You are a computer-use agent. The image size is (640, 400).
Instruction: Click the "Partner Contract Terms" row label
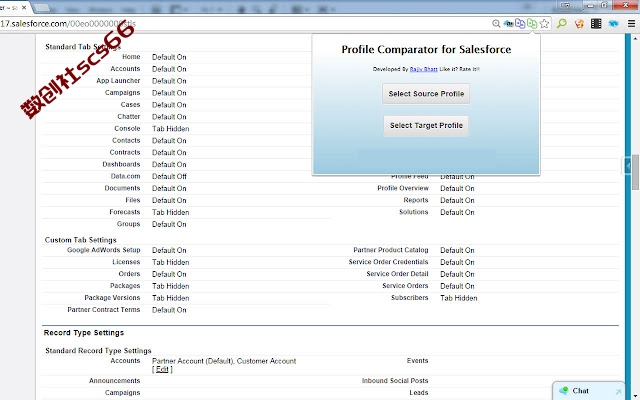pyautogui.click(x=104, y=309)
